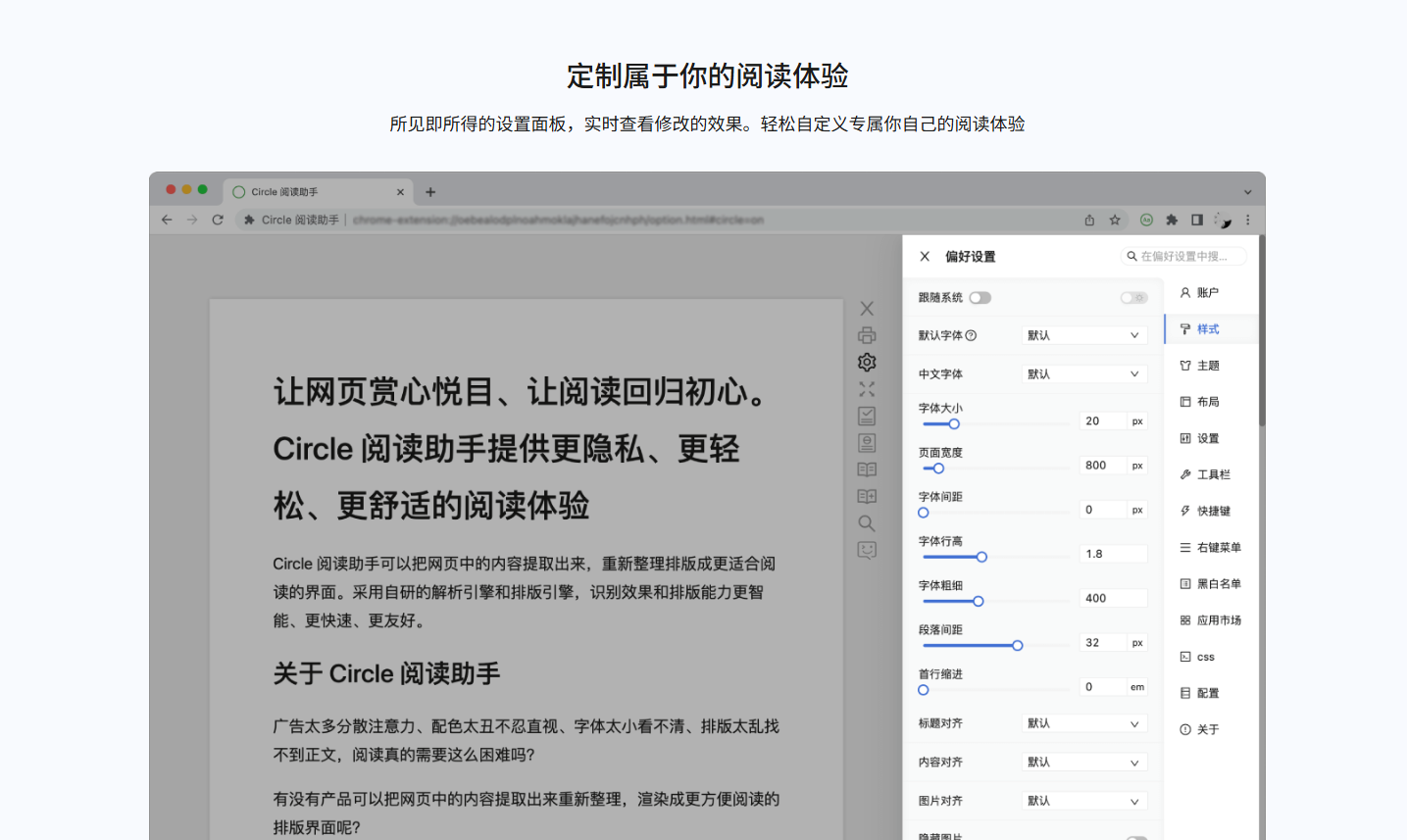Click the 页面宽度 slider handle
Viewport: 1407px width, 840px height.
pyautogui.click(x=938, y=469)
